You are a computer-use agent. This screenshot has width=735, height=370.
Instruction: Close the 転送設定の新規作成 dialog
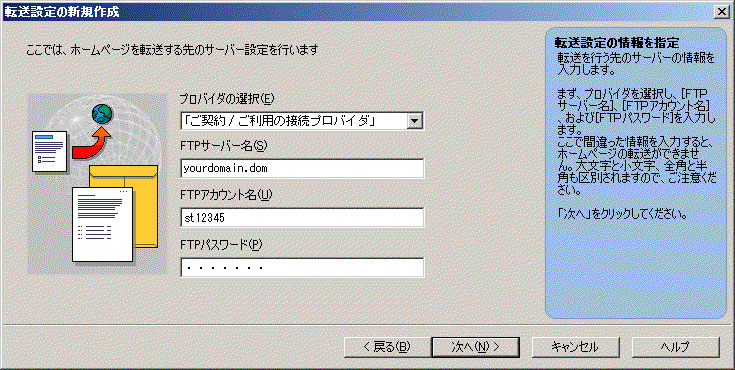(x=722, y=12)
